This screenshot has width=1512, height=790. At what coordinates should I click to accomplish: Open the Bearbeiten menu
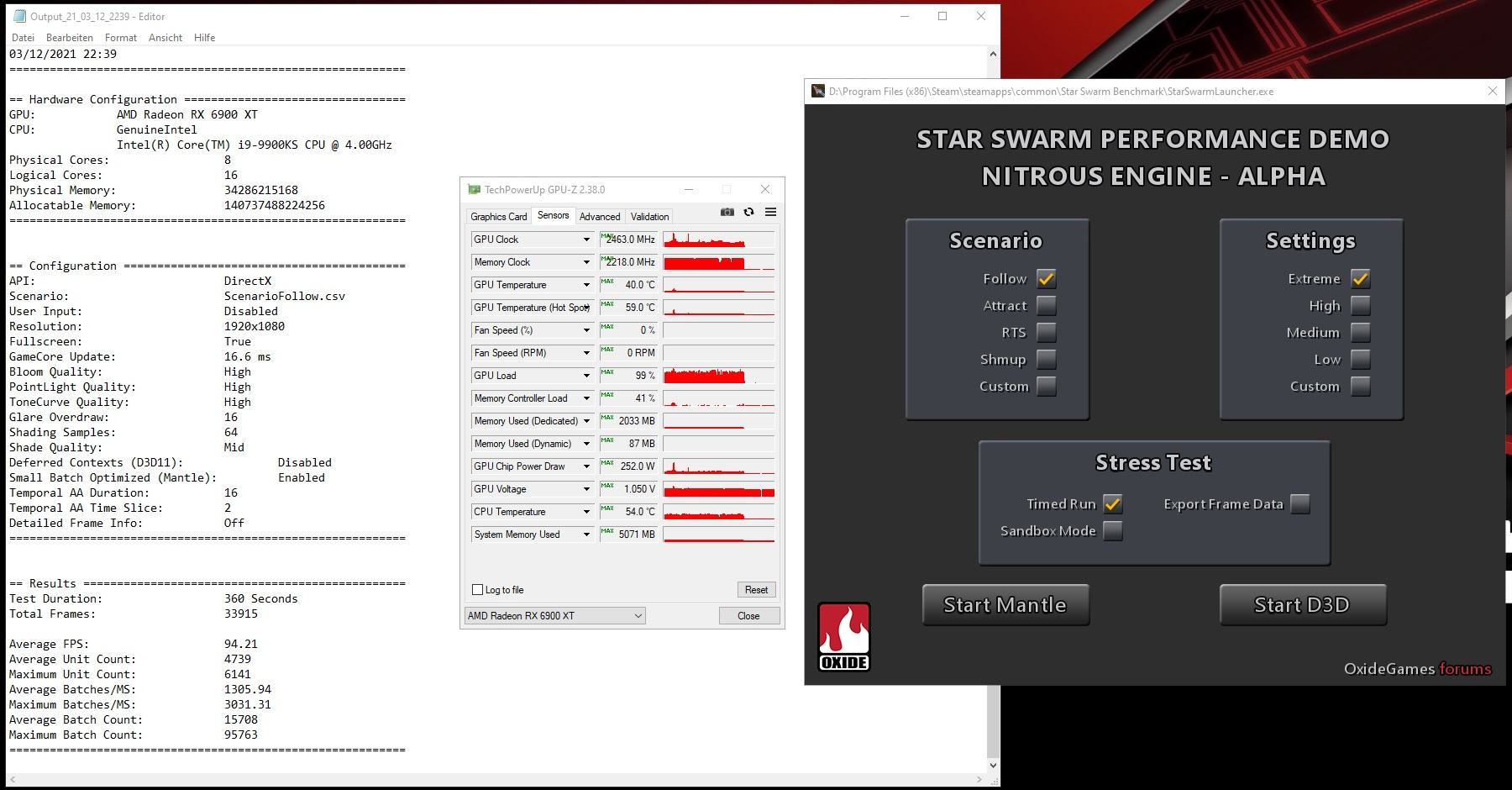tap(70, 38)
